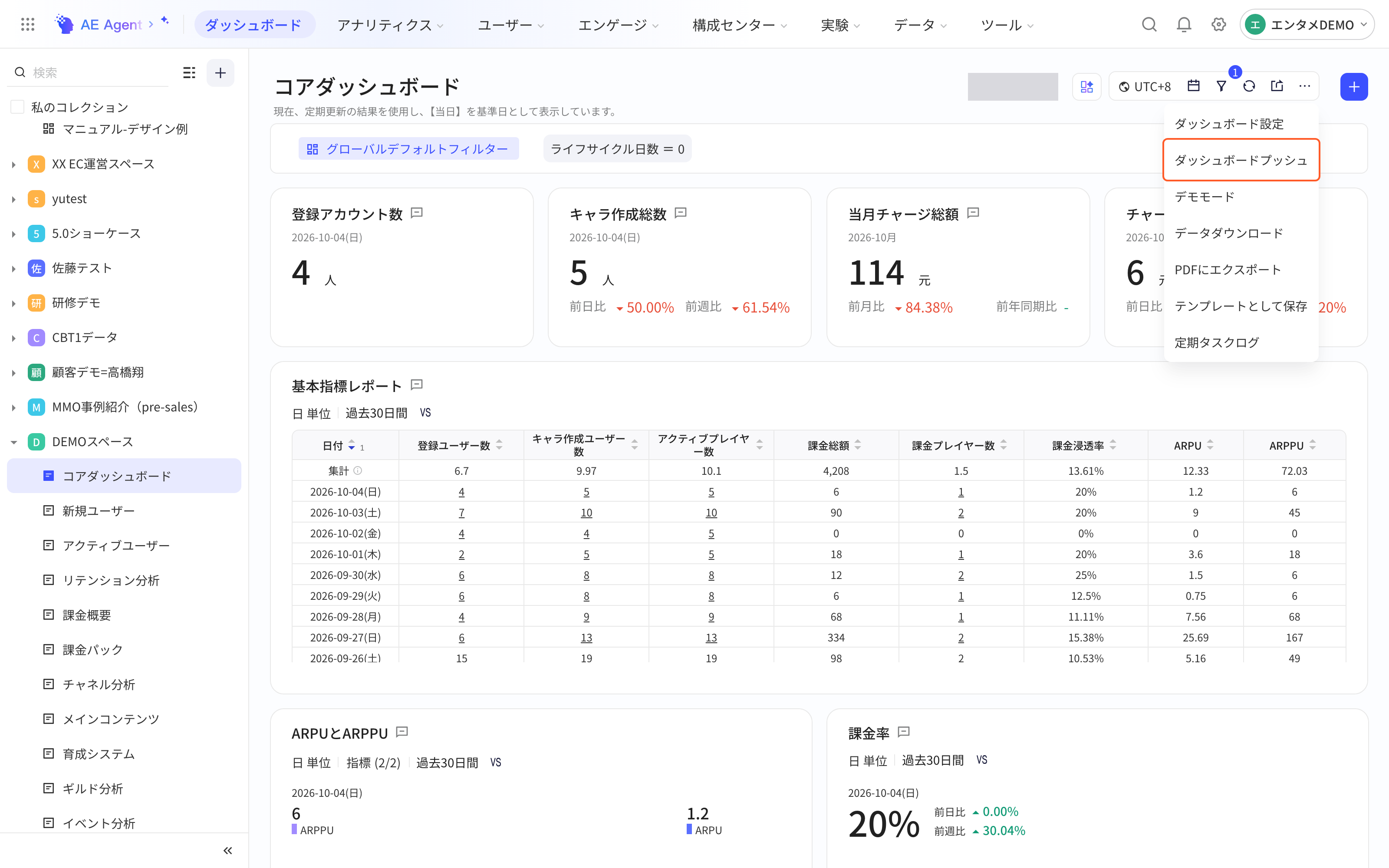Sort by 課金総額 column arrows
Screen dimensions: 1389x868
pyautogui.click(x=858, y=445)
